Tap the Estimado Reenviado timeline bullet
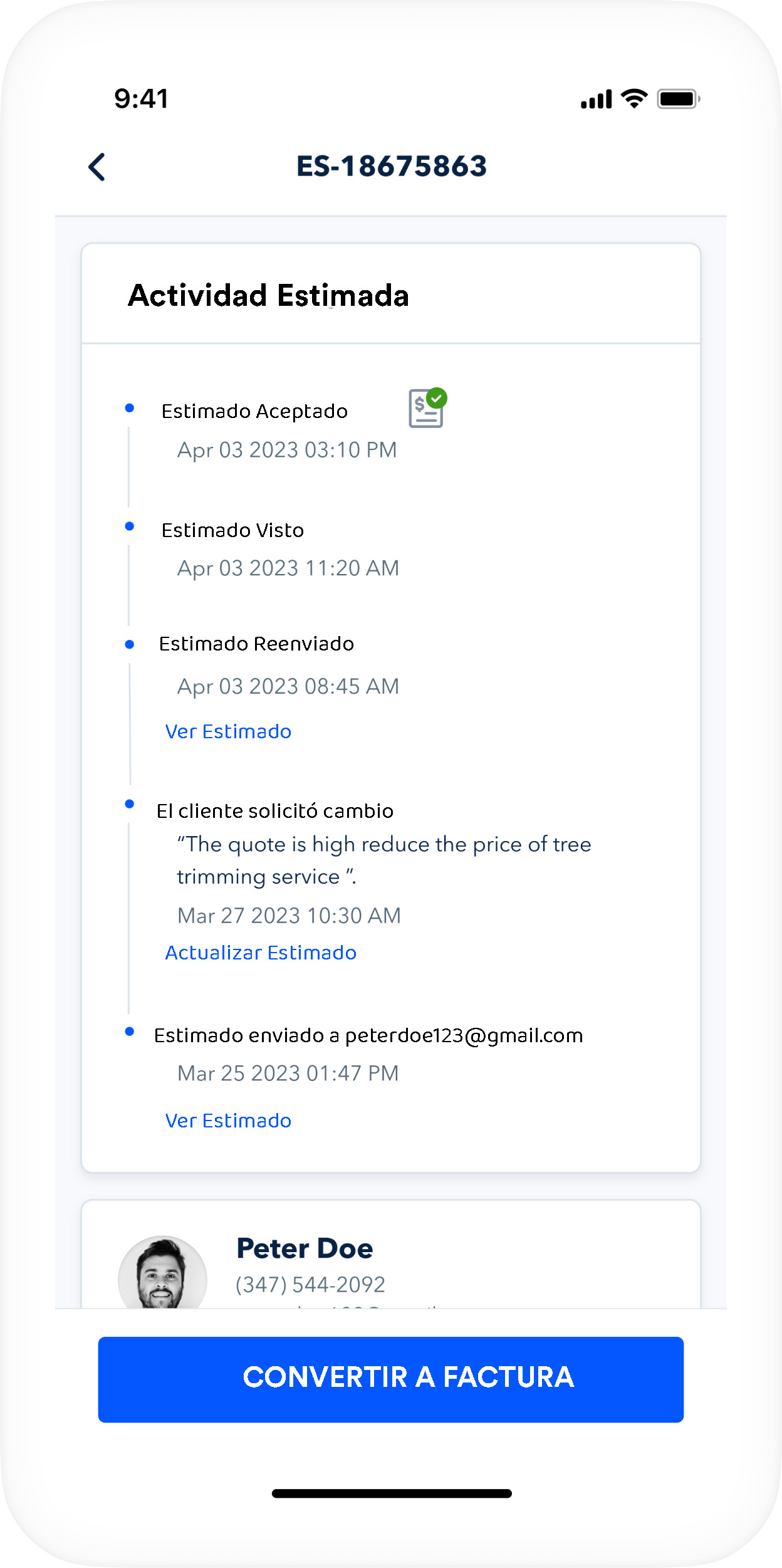Screen dimensions: 782x1568 pyautogui.click(x=130, y=644)
